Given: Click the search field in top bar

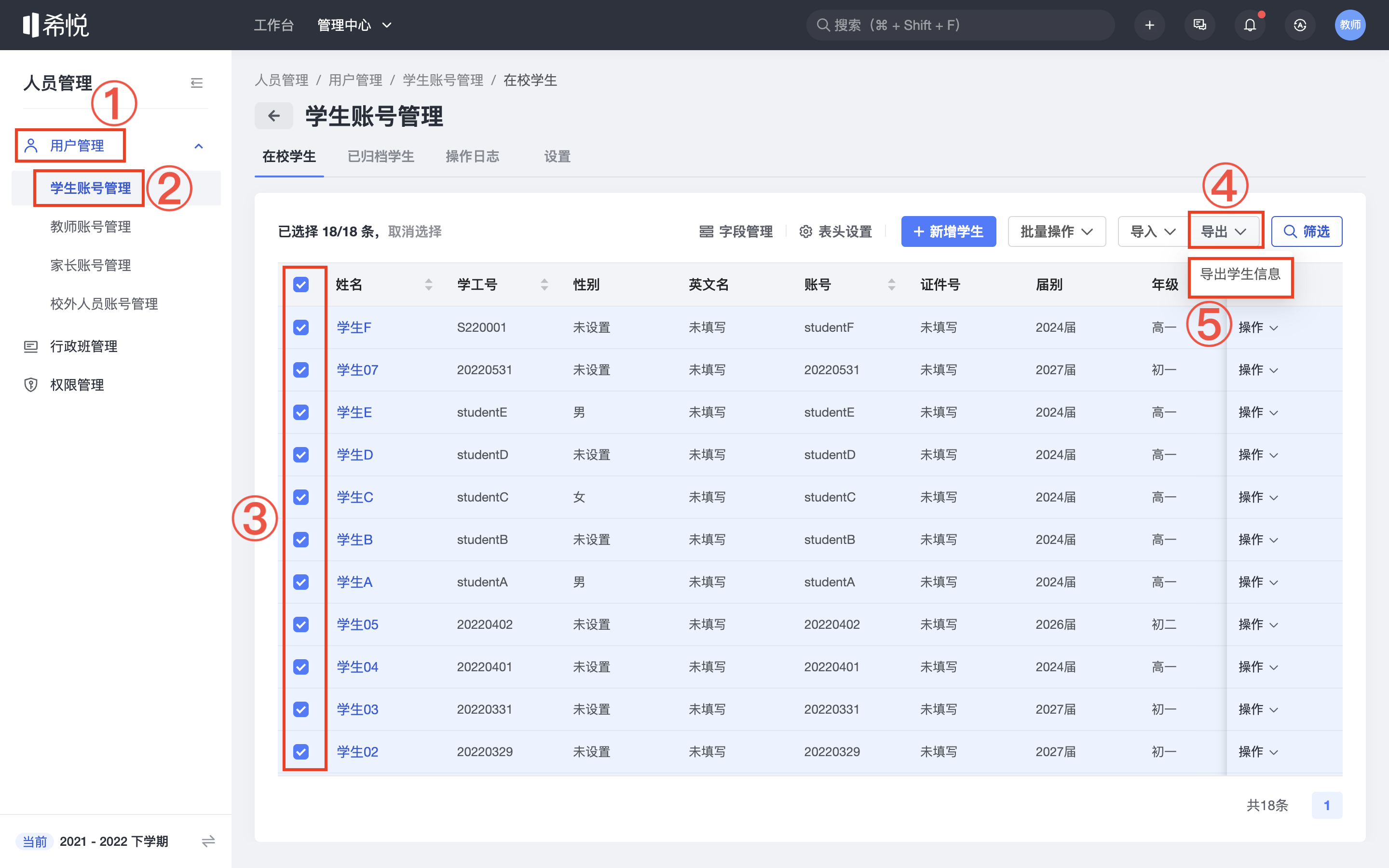Looking at the screenshot, I should (x=961, y=25).
